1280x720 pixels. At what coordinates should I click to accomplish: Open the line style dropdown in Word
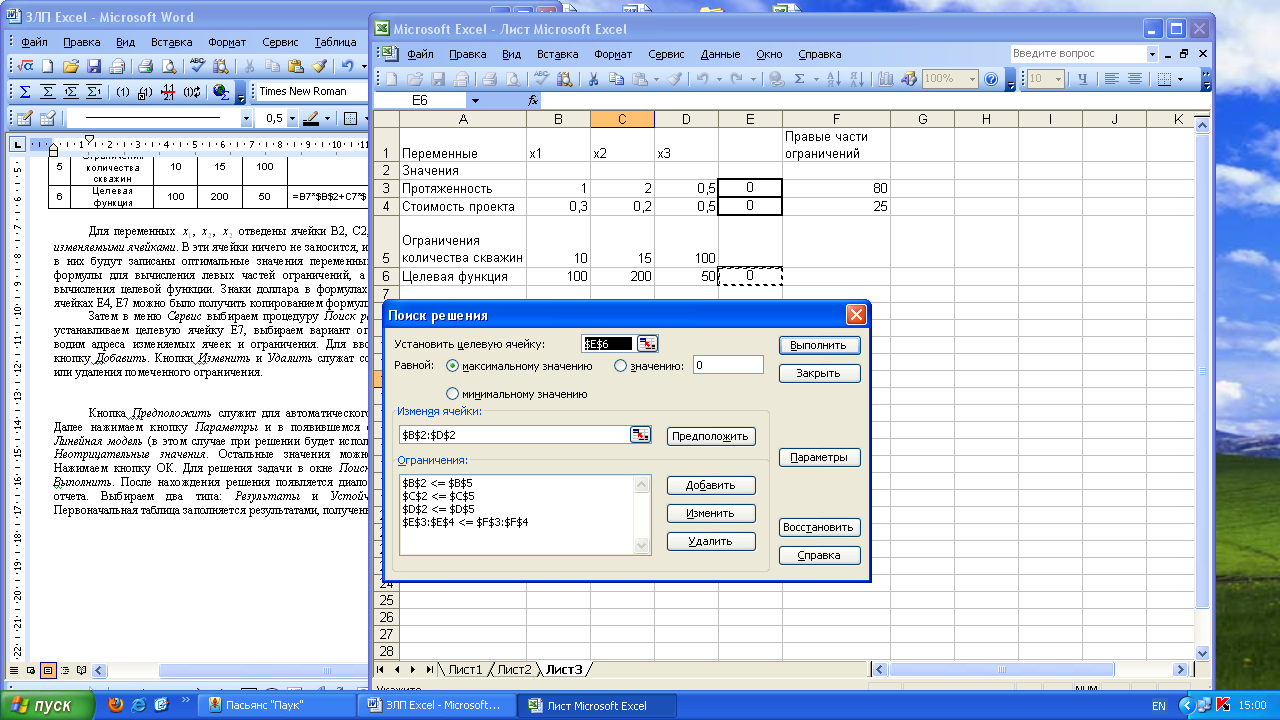click(246, 118)
